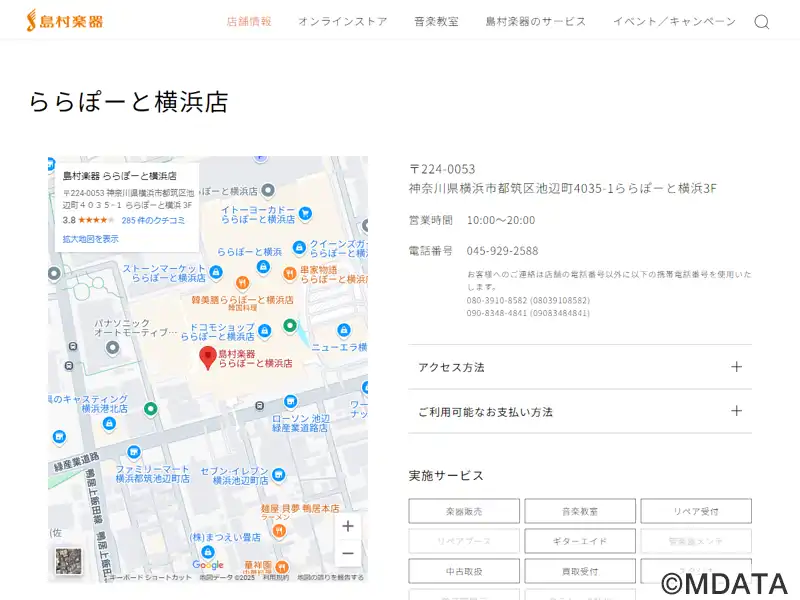Click the 楽器販売 service button
The width and height of the screenshot is (800, 600).
coord(464,511)
